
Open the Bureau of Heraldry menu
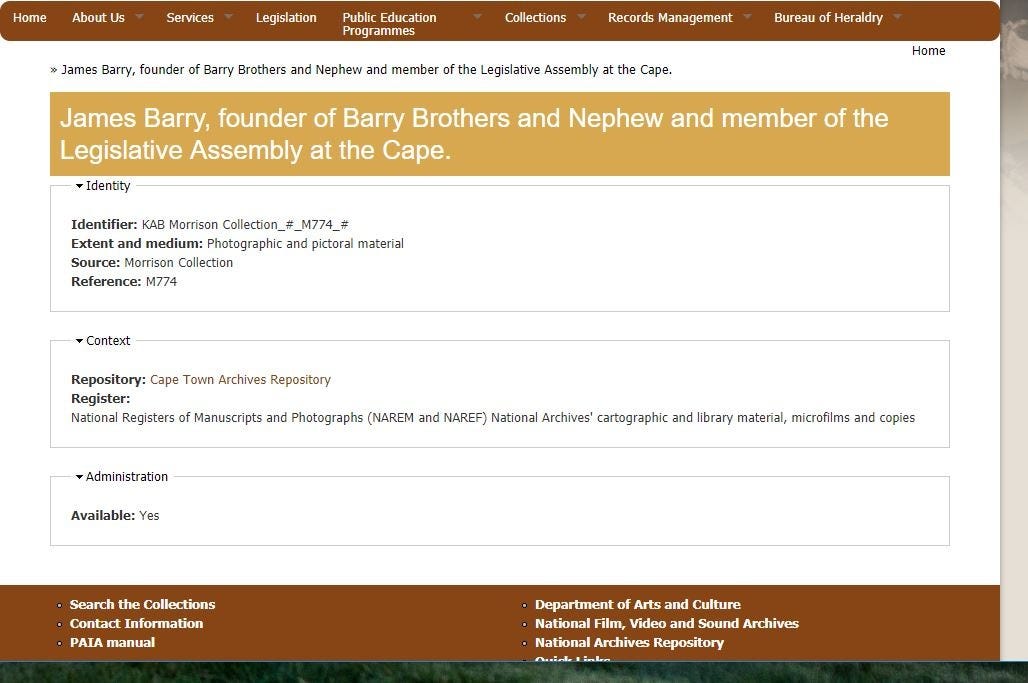tap(828, 18)
